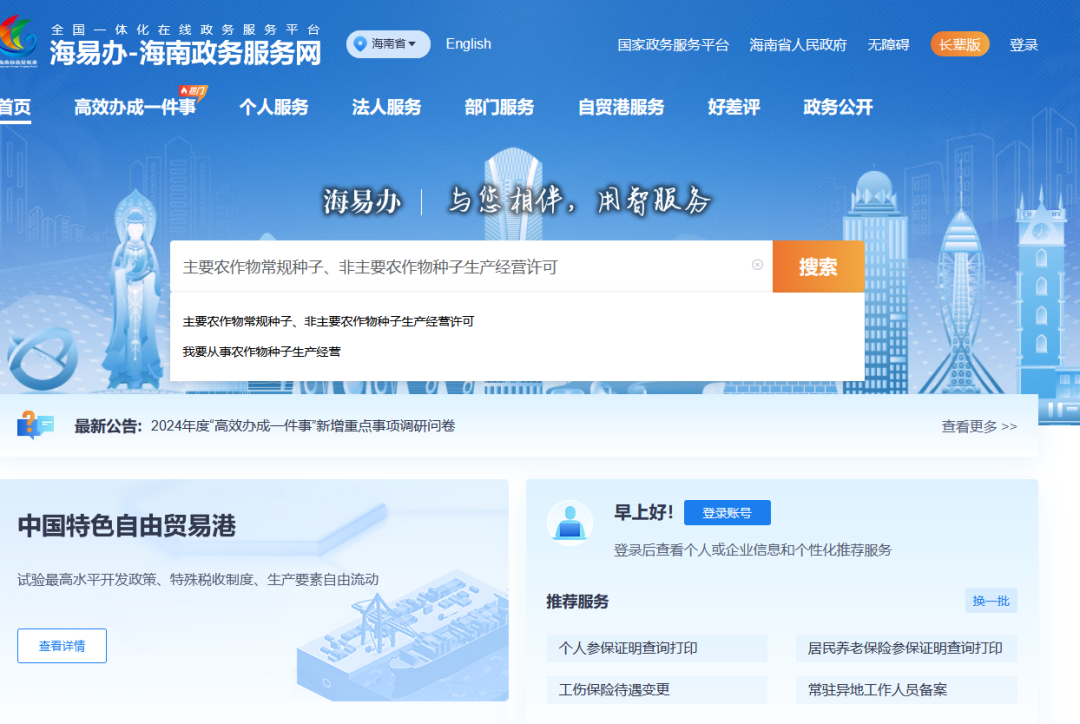Switch to the 长辈版 elder version
Screen dimensions: 1080x724
959,44
